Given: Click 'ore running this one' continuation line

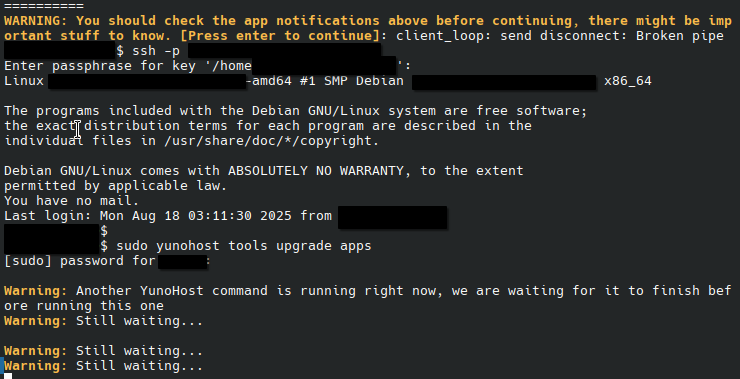Looking at the screenshot, I should coord(84,306).
